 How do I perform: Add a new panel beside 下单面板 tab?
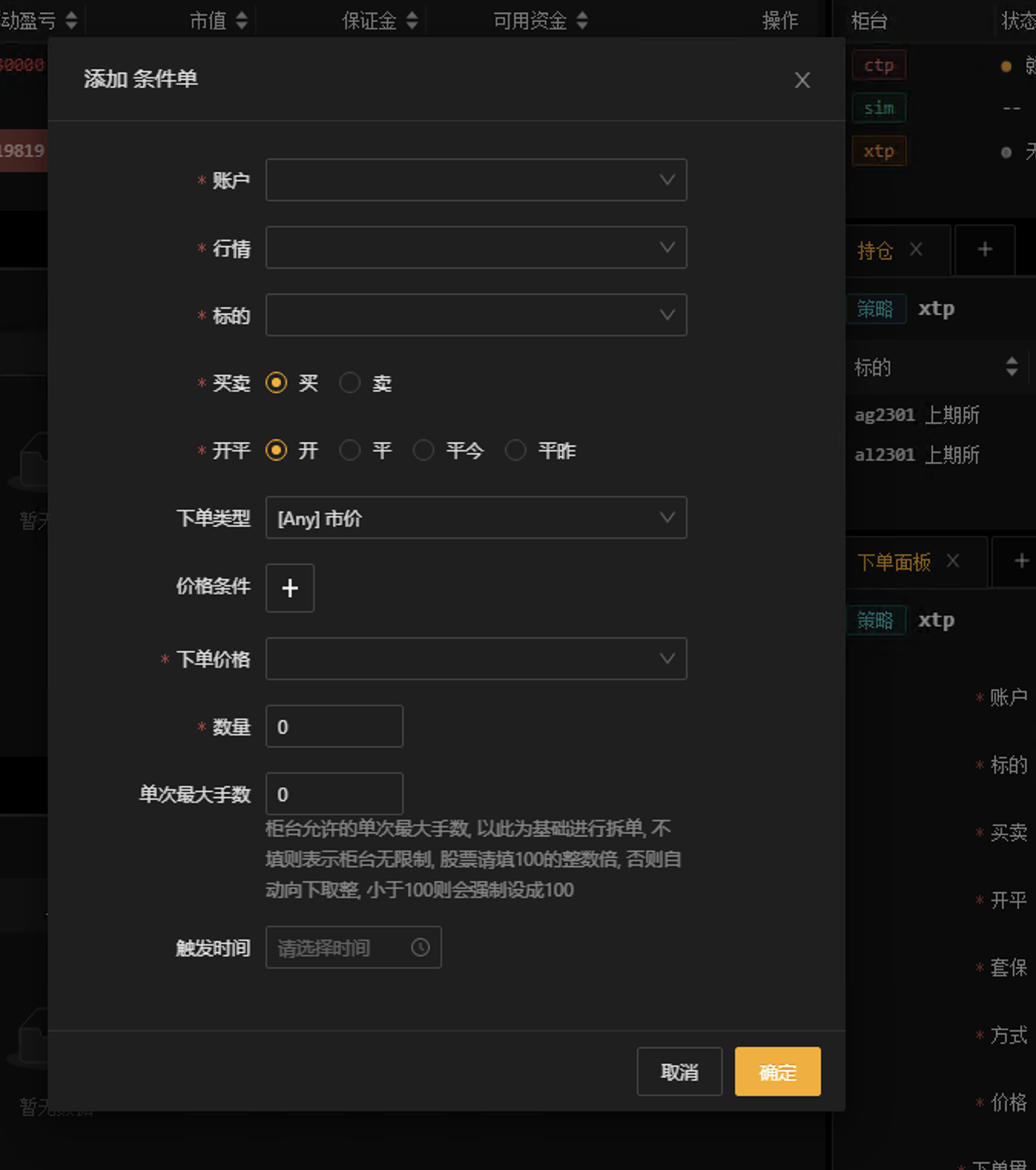(x=1021, y=560)
